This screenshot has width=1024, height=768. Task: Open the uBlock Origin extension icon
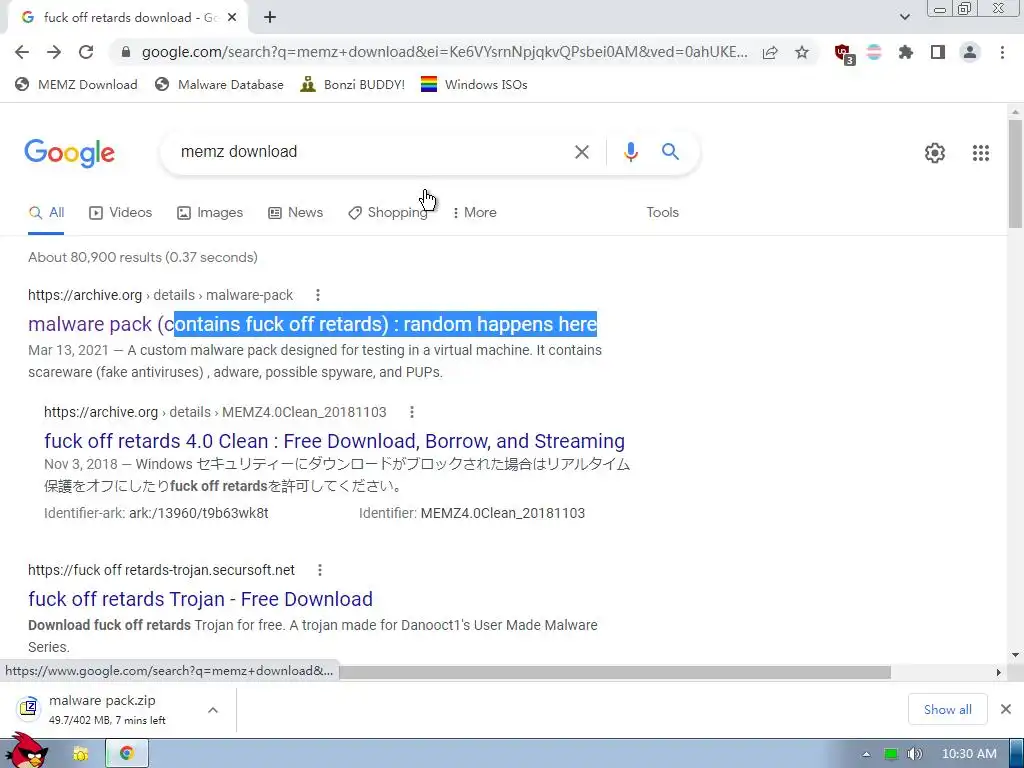coord(844,54)
